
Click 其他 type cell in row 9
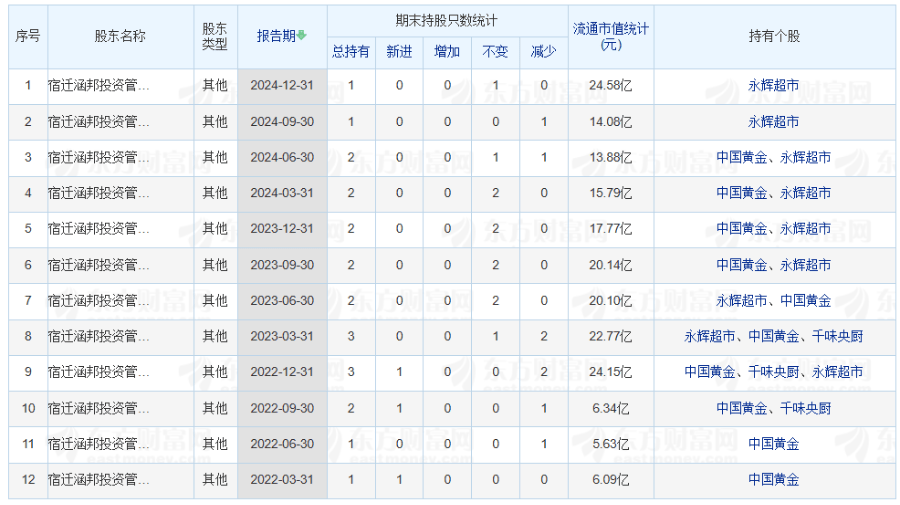215,372
